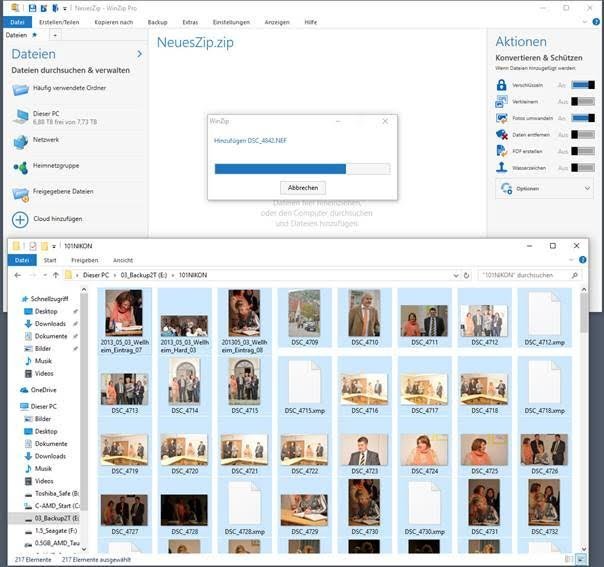The width and height of the screenshot is (604, 567).
Task: Click the PDF erstellen icon
Action: pos(501,151)
